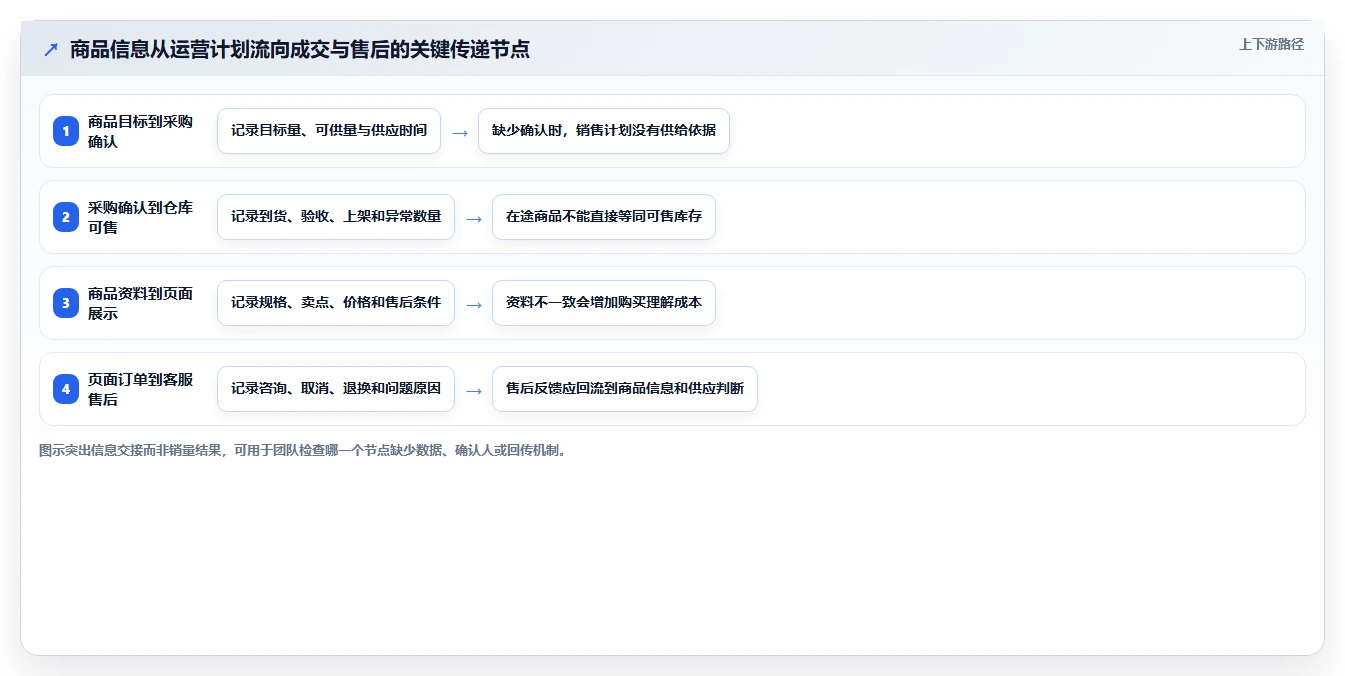Click the '资料不一致会增加购买理解成本' box

604,303
